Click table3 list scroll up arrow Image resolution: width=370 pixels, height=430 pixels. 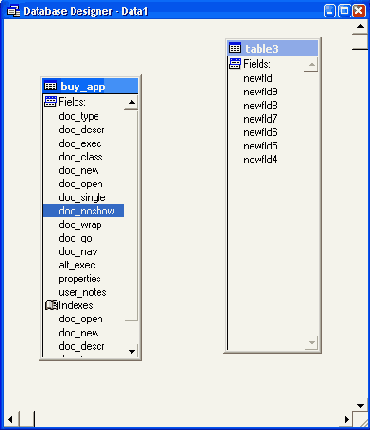[x=312, y=65]
